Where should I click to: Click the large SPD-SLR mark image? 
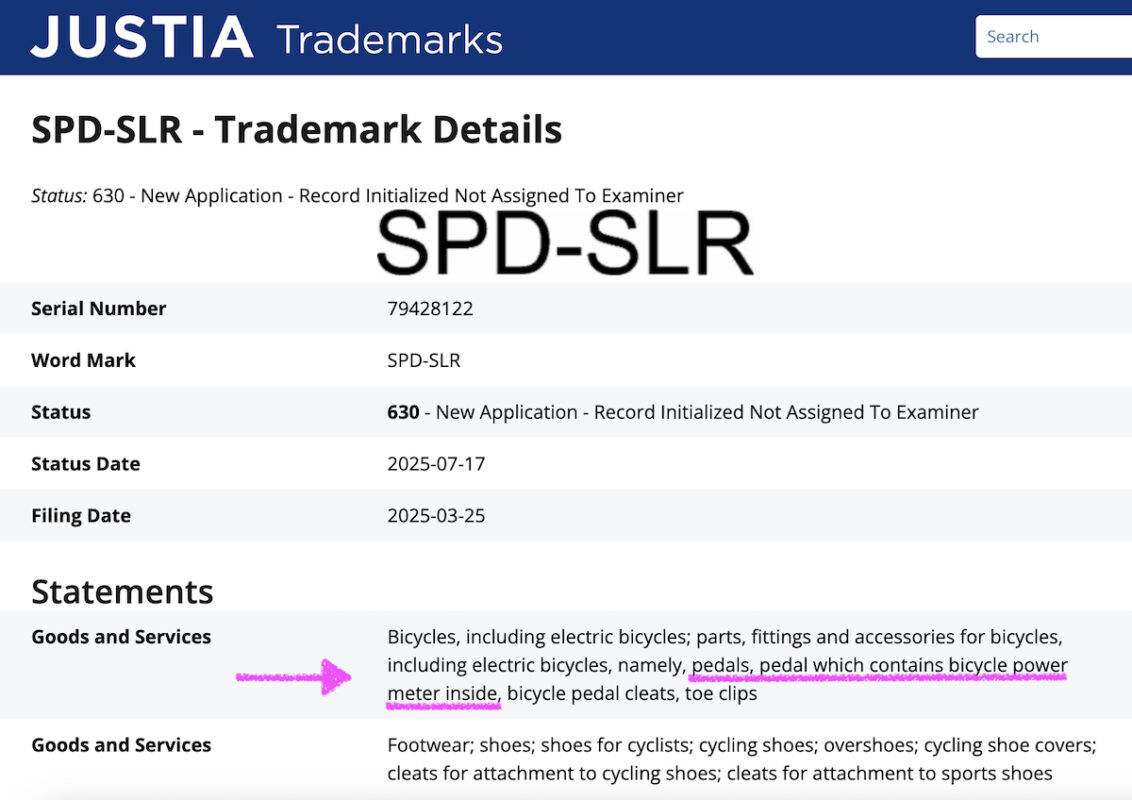click(x=565, y=244)
